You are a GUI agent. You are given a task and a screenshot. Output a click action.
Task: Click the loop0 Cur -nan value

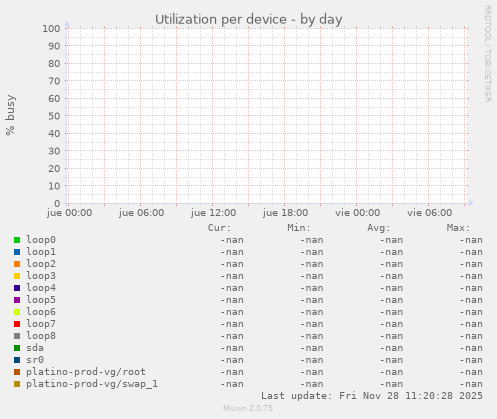point(232,240)
